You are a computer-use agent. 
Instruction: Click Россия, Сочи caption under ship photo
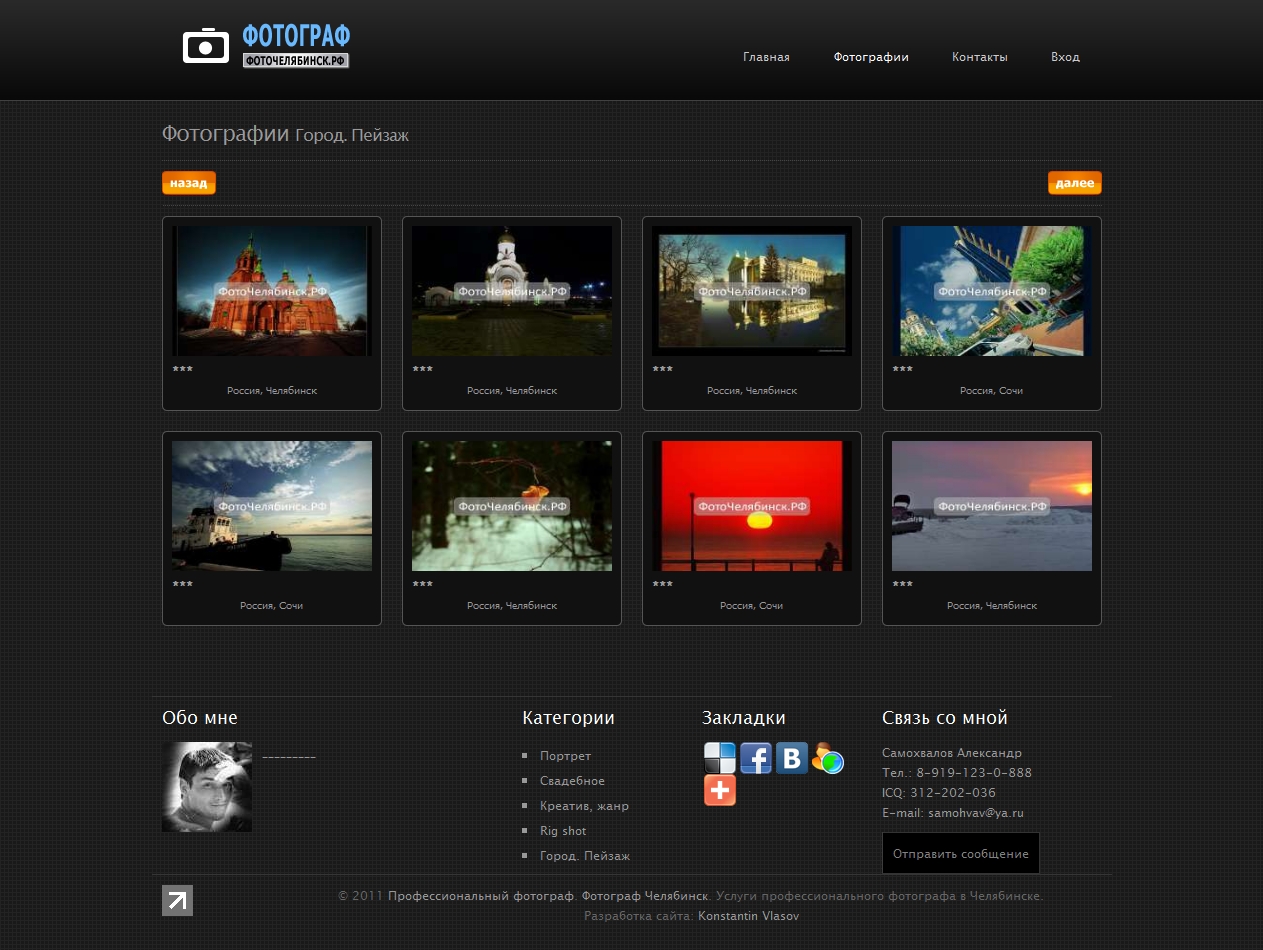272,606
